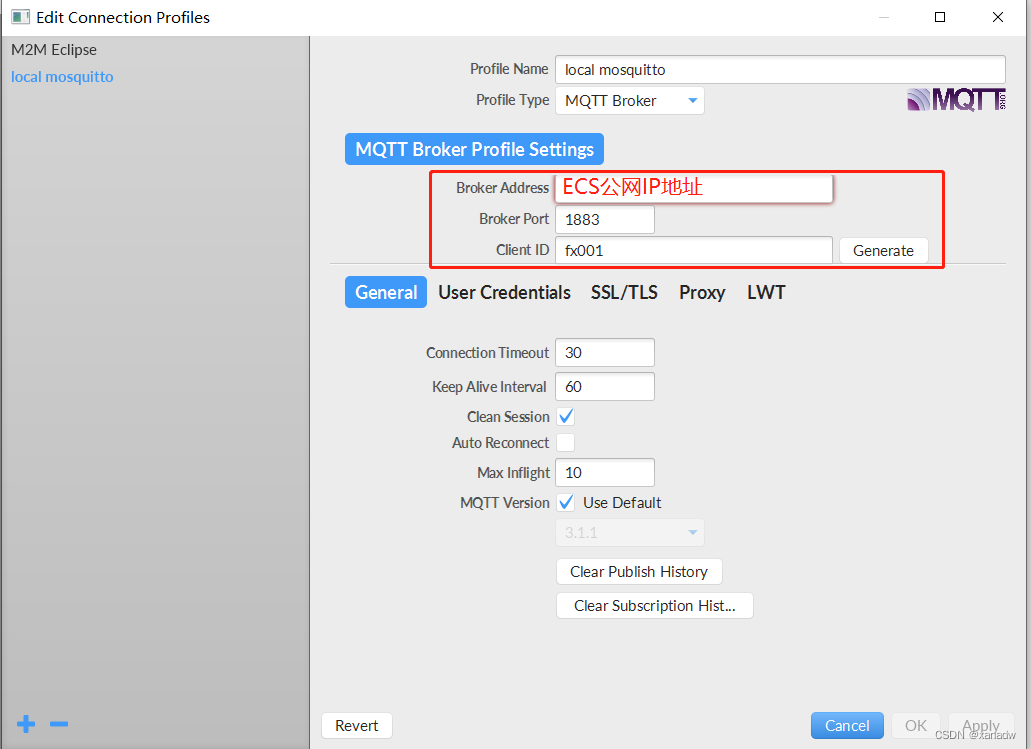1031x749 pixels.
Task: Select the local mosquitto profile
Action: [62, 76]
